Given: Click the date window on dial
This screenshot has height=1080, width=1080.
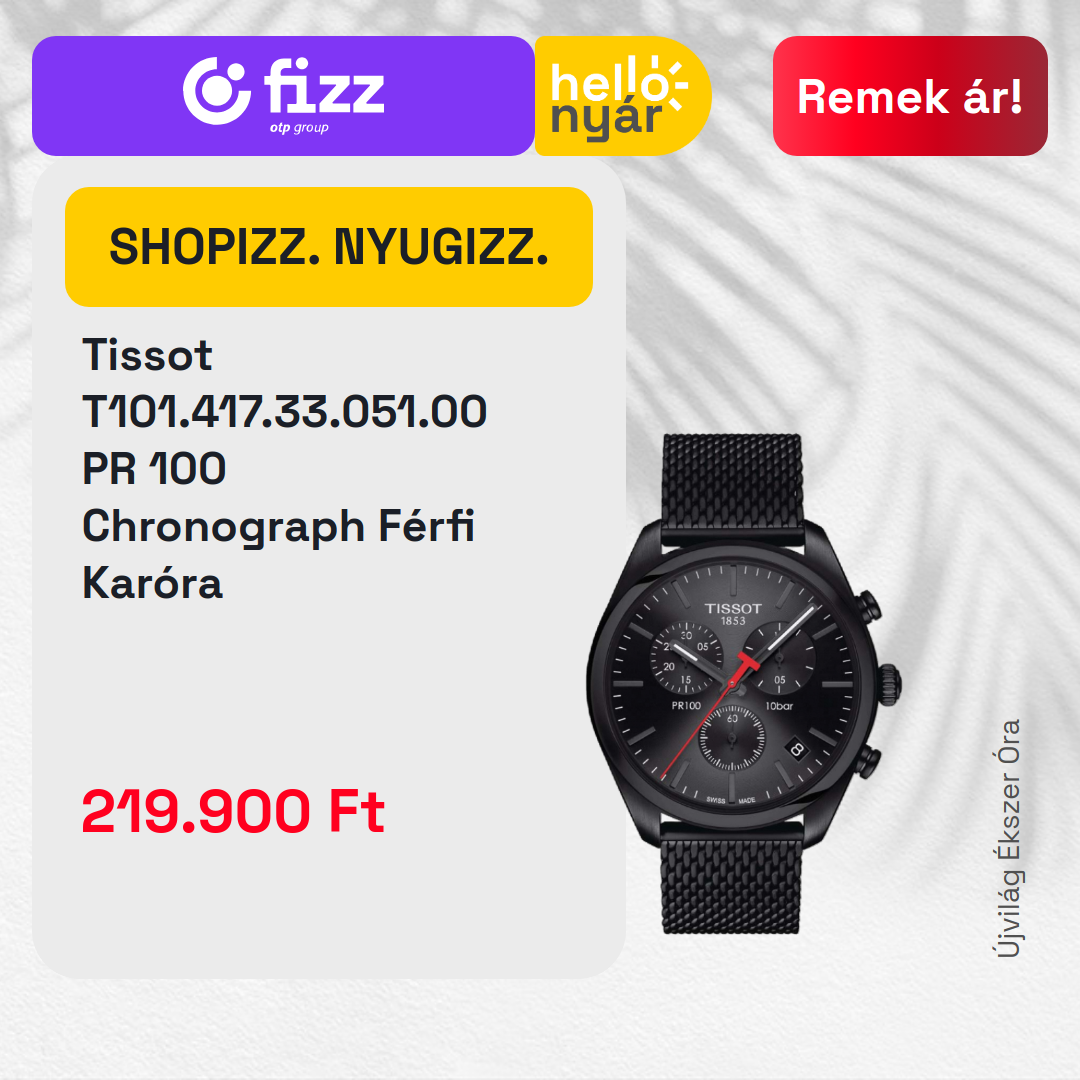Looking at the screenshot, I should click(797, 749).
